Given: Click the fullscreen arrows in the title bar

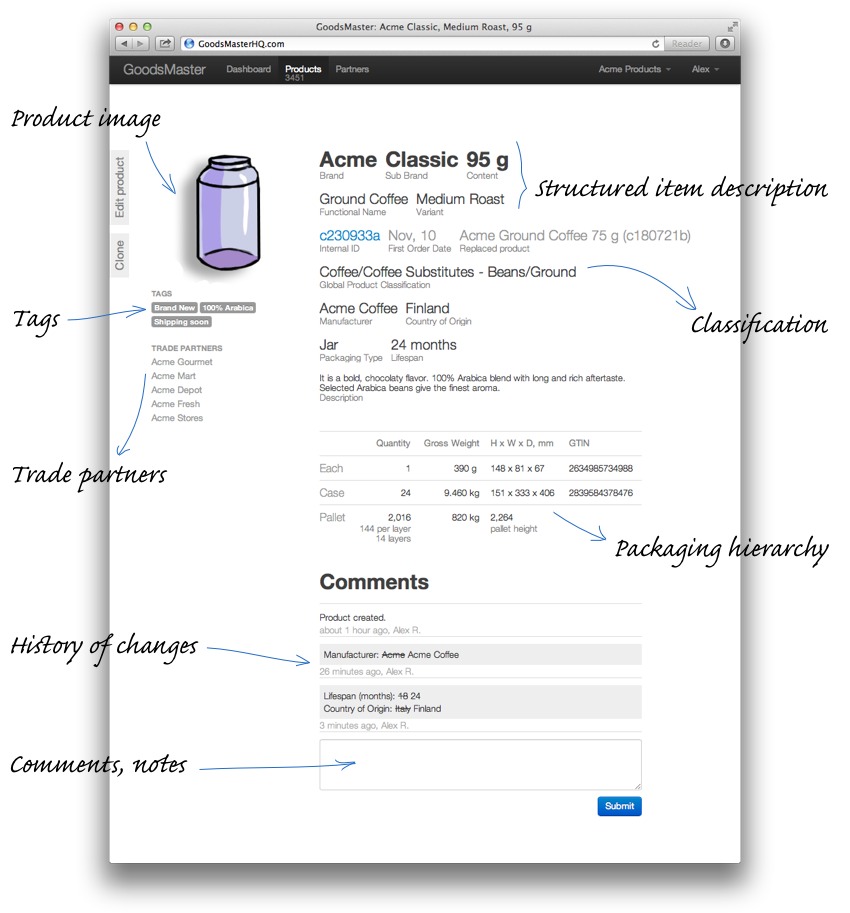Looking at the screenshot, I should pyautogui.click(x=732, y=25).
